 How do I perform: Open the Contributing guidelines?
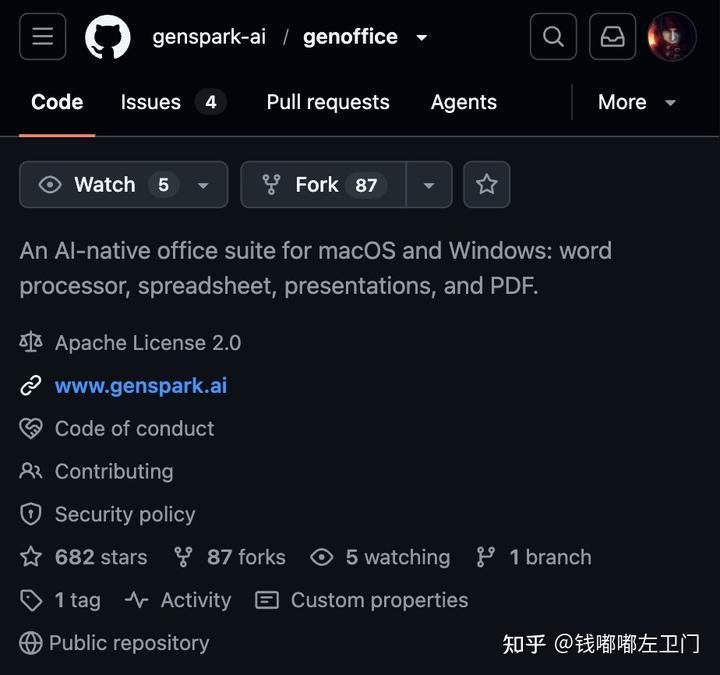coord(114,471)
